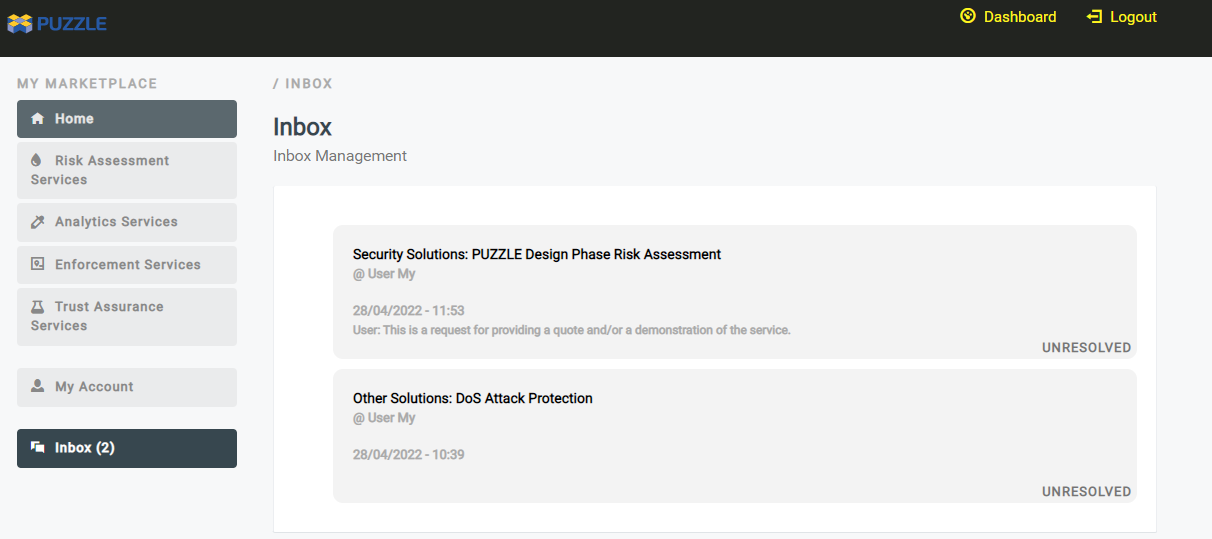Click the INBOX breadcrumb
This screenshot has height=539, width=1212.
click(309, 84)
